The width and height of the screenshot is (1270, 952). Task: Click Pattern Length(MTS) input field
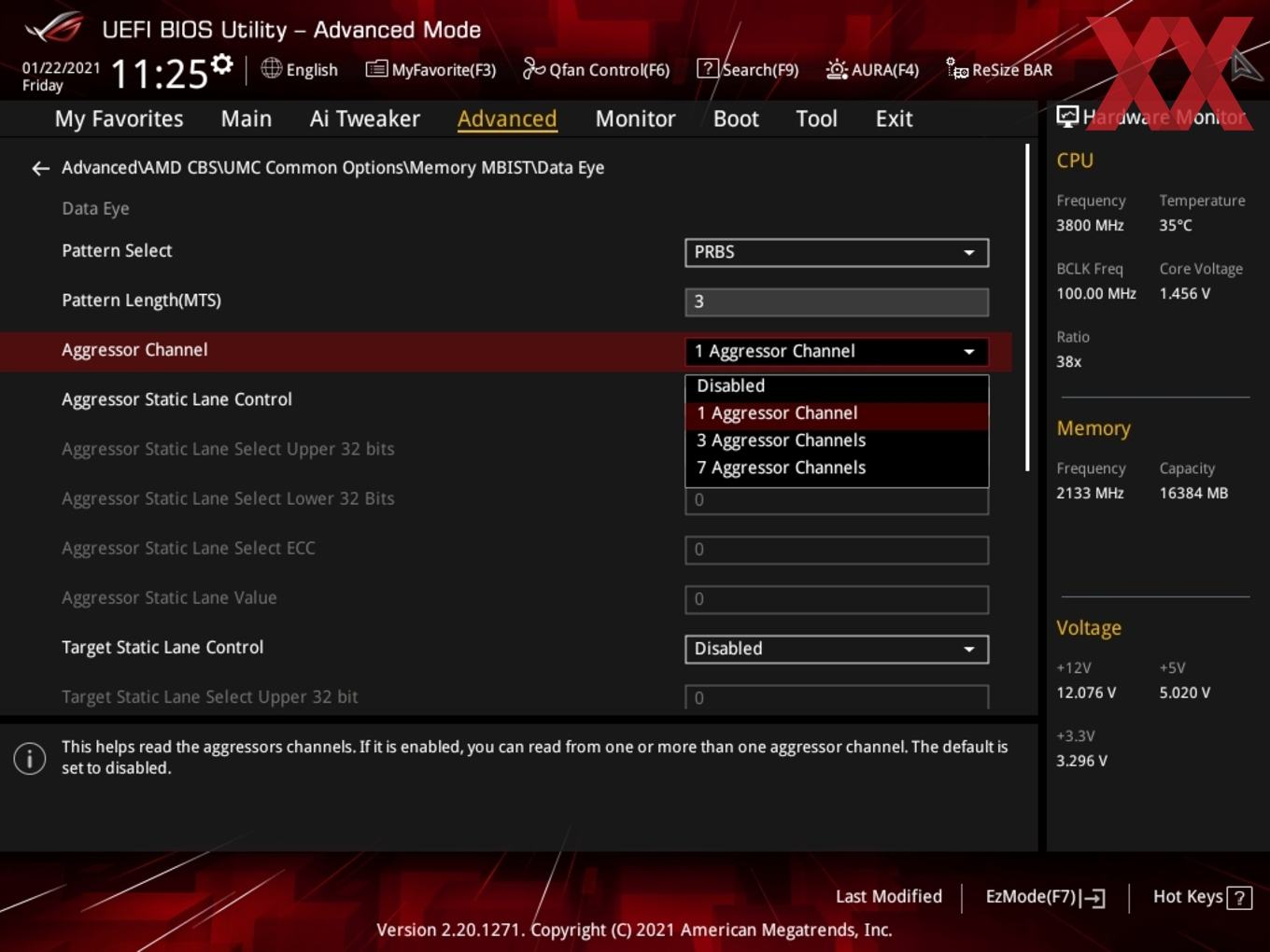tap(837, 301)
